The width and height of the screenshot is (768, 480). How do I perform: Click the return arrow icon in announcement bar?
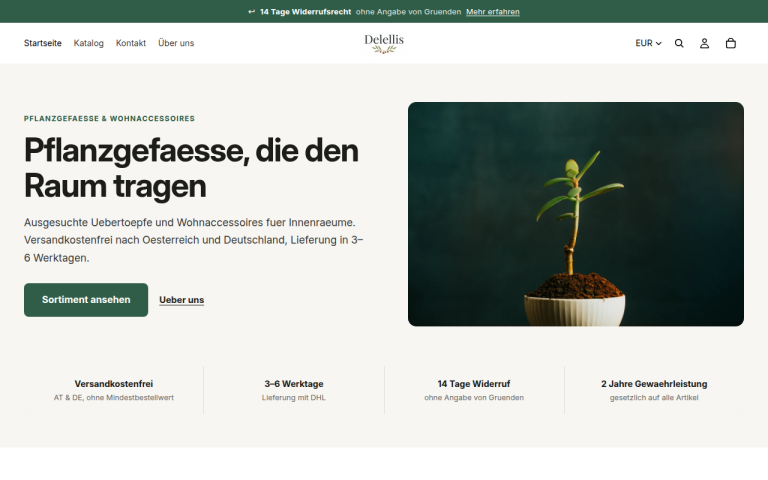(251, 11)
